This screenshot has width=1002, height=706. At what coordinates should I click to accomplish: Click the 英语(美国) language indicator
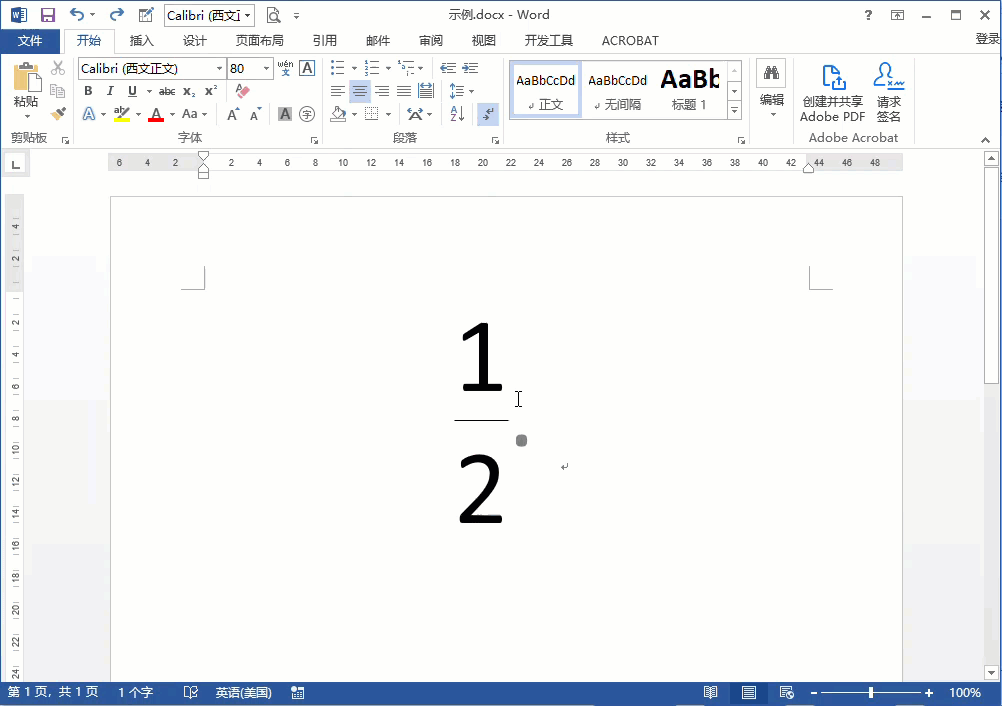coord(243,693)
